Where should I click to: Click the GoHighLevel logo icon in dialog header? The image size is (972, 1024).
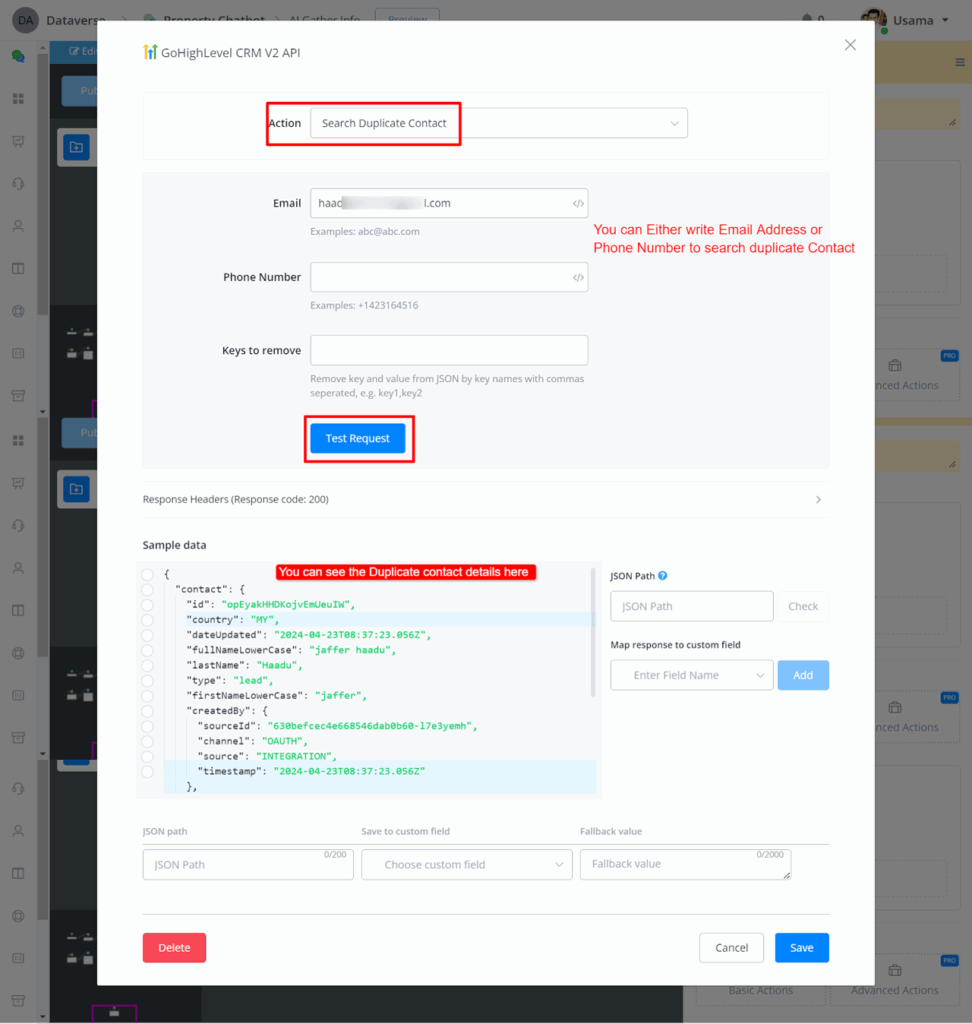point(150,52)
